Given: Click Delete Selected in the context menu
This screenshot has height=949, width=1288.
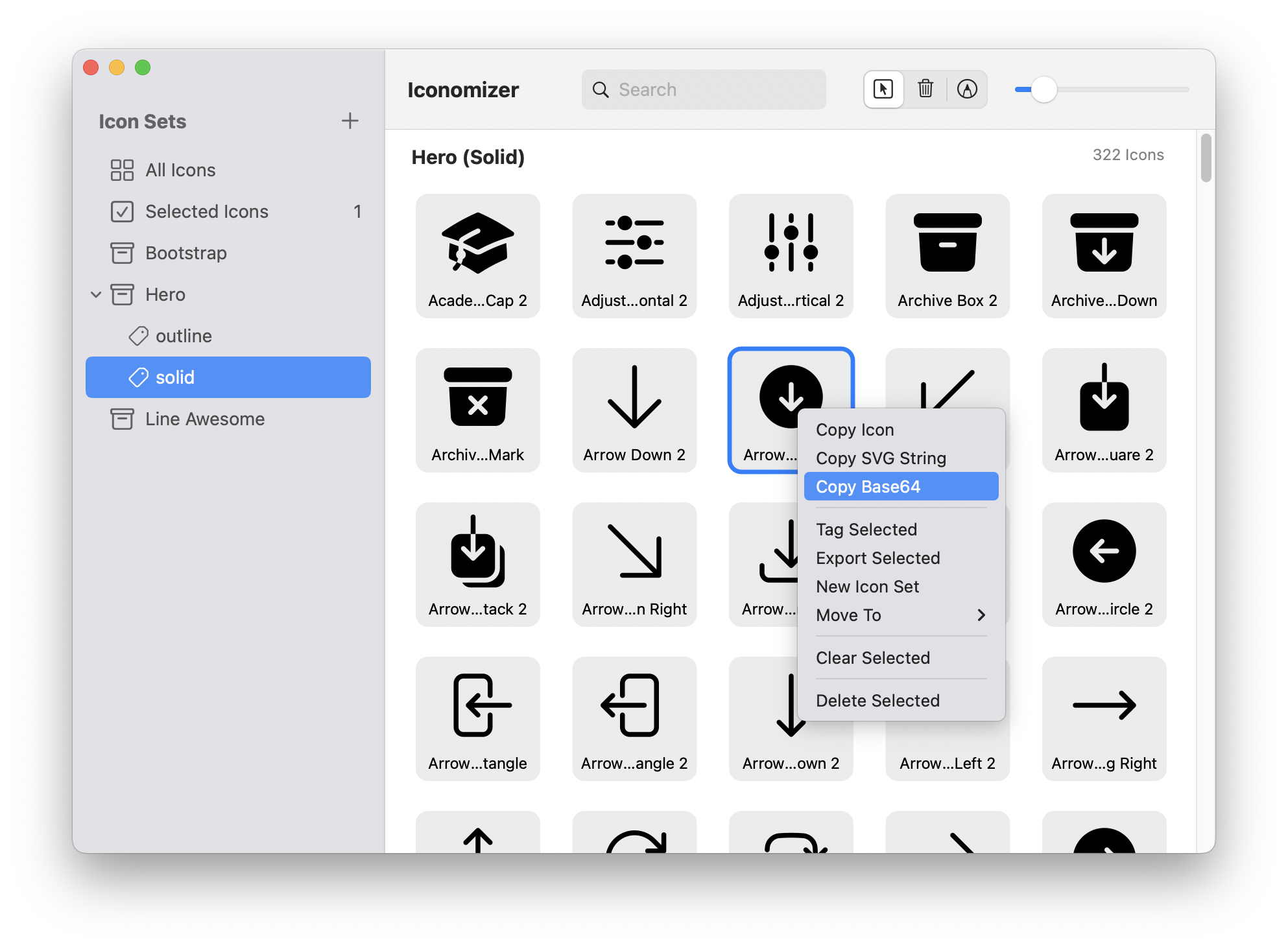Looking at the screenshot, I should [x=877, y=700].
